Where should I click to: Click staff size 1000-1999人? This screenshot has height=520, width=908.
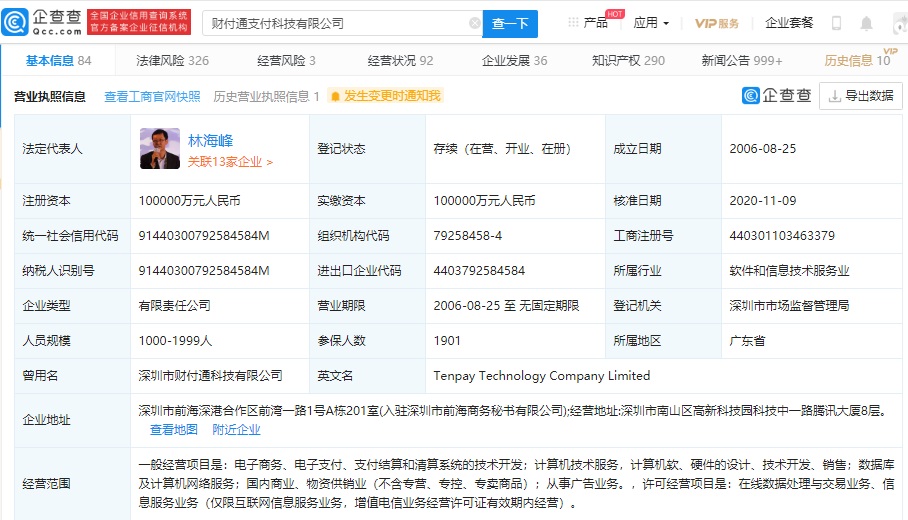[x=175, y=340]
